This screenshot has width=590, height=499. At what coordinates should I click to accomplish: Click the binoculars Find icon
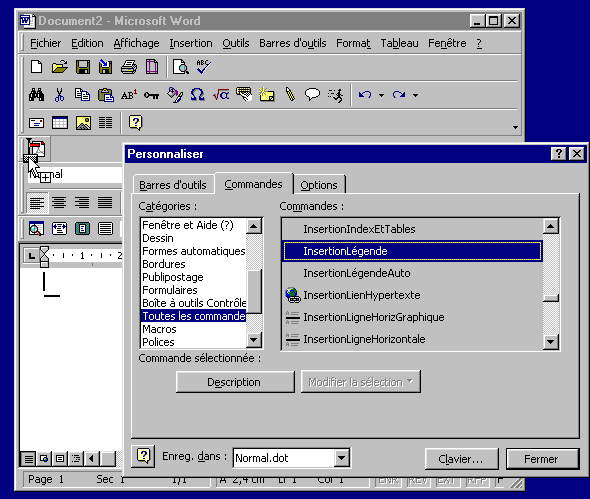point(36,95)
